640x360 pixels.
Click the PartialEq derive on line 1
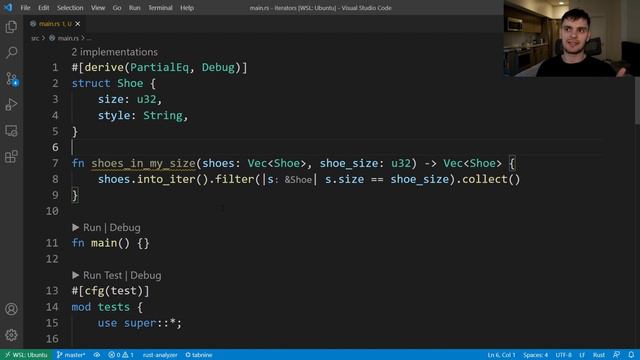[x=160, y=67]
